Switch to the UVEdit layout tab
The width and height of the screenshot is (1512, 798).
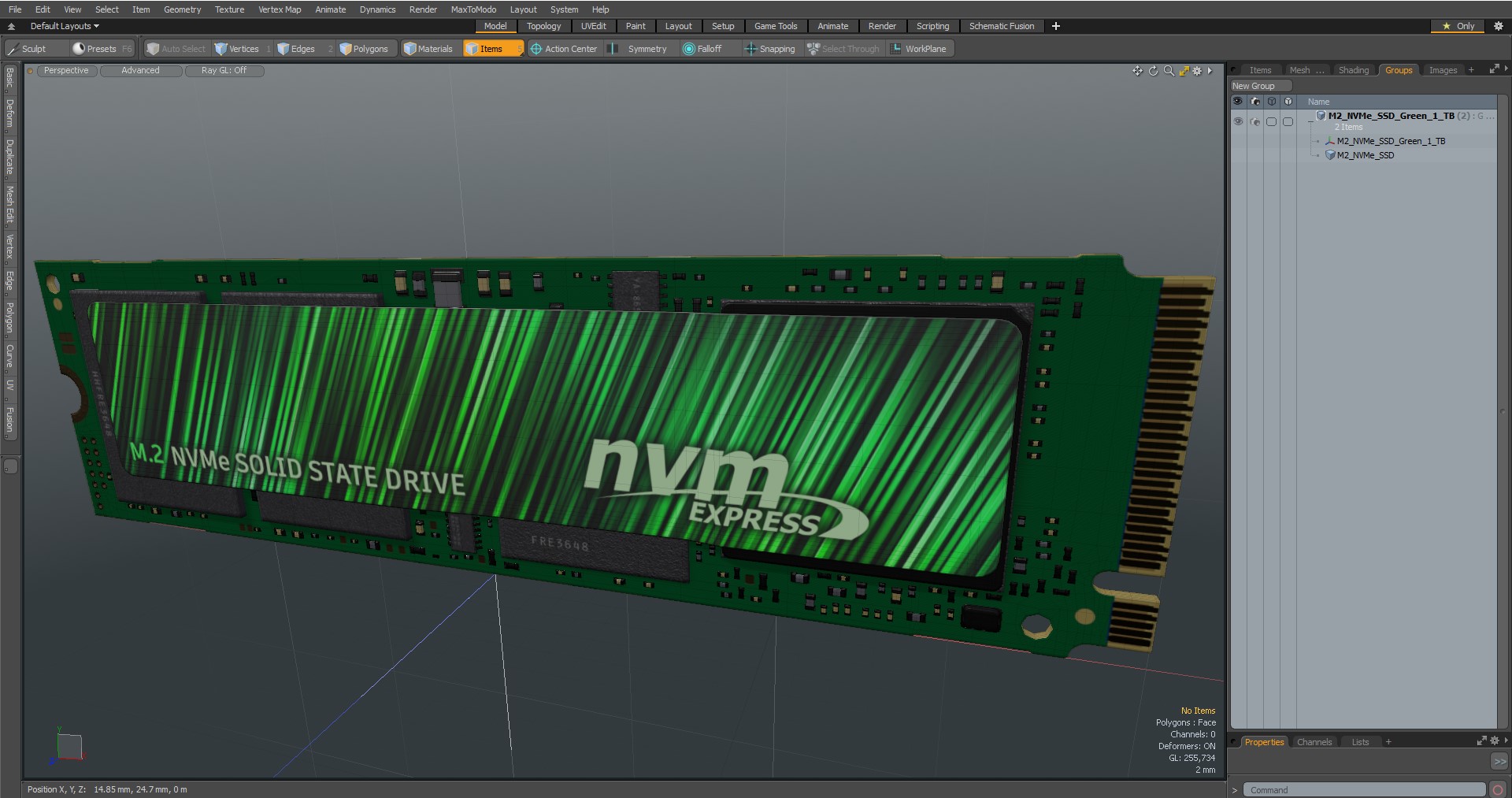(x=593, y=26)
